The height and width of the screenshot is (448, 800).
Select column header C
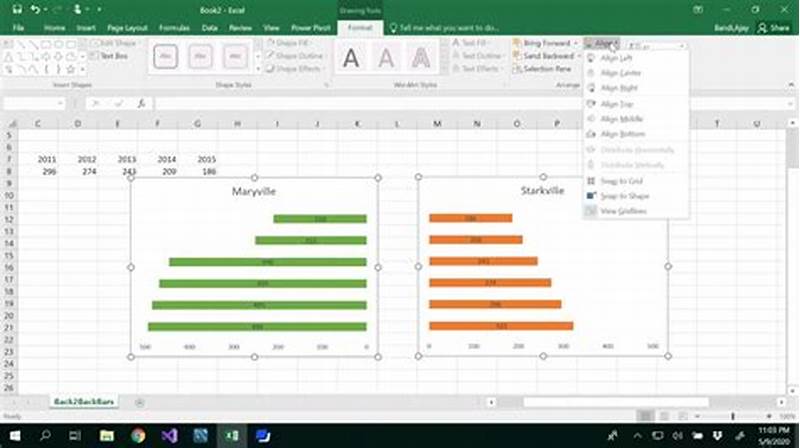tap(38, 123)
